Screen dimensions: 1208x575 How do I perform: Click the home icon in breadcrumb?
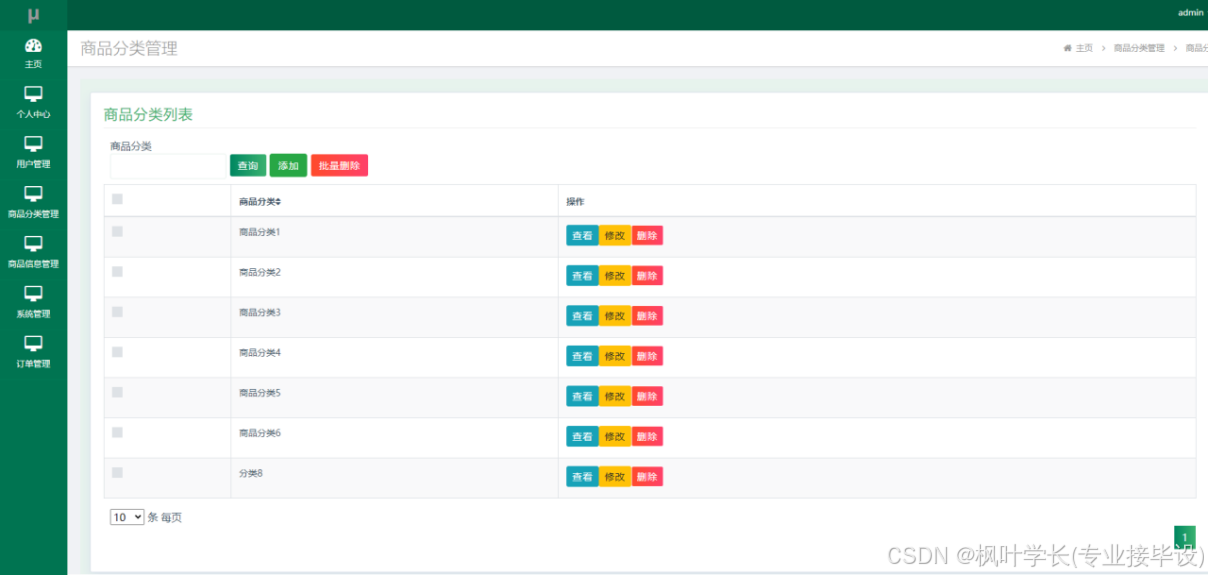click(x=1068, y=48)
